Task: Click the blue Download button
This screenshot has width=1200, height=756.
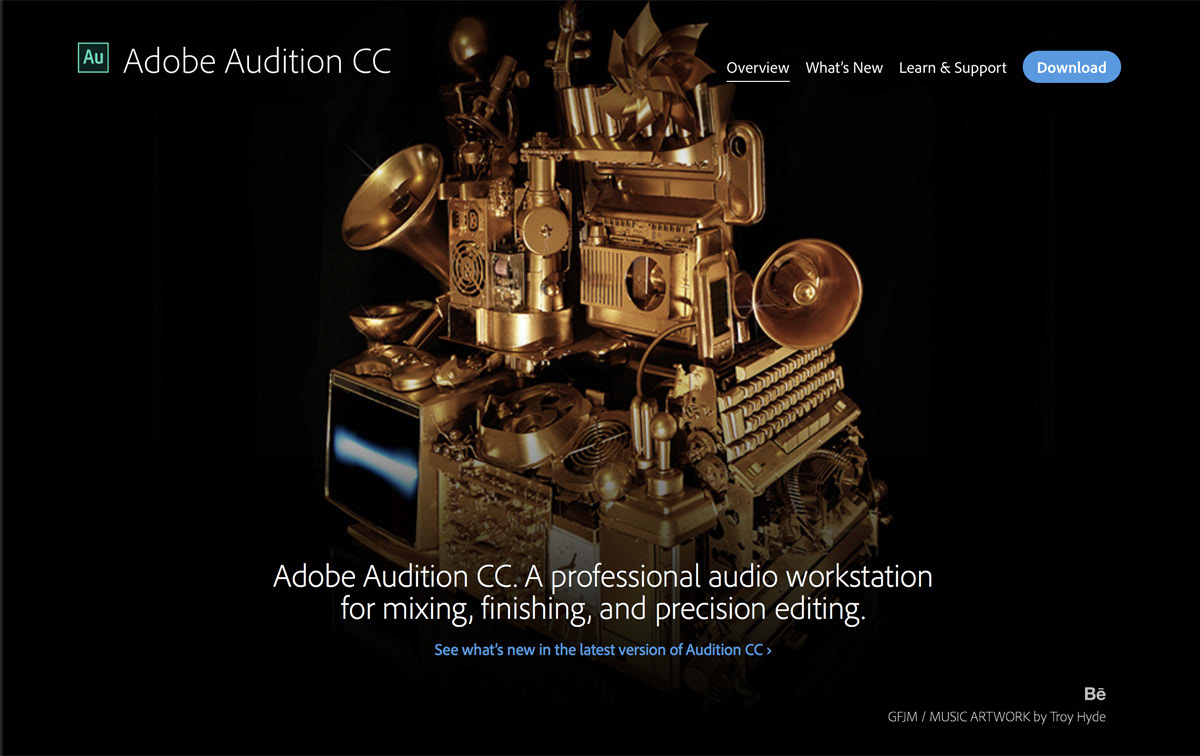Action: coord(1072,67)
